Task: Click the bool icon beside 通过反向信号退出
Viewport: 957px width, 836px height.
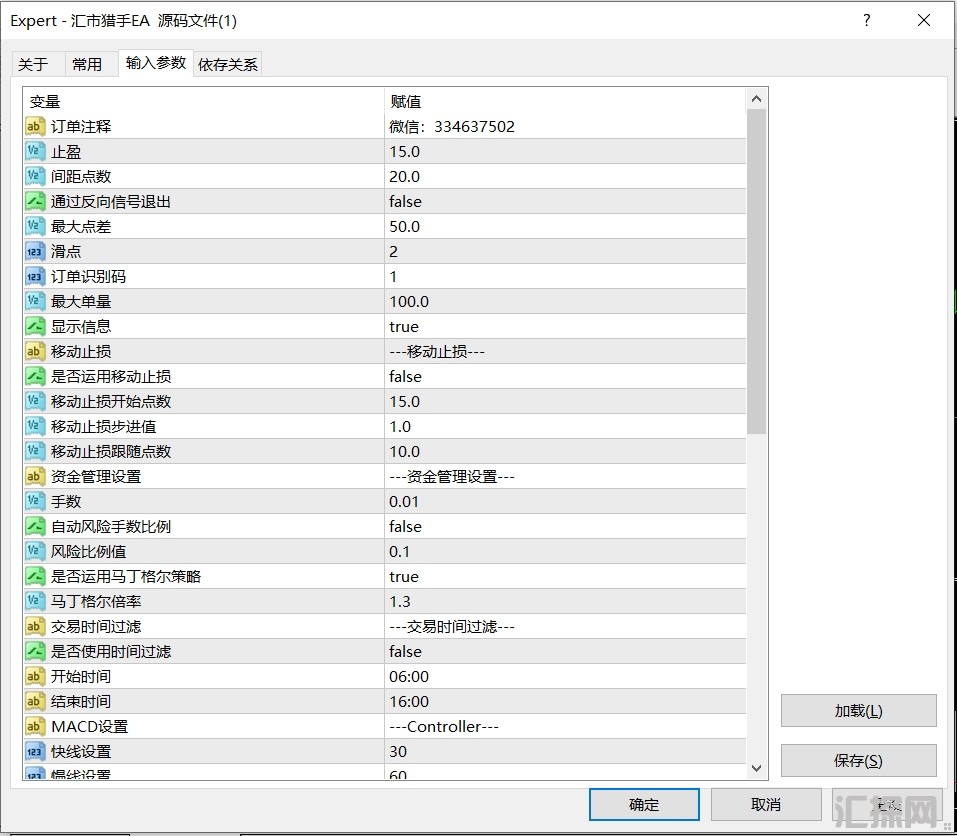Action: pyautogui.click(x=35, y=201)
